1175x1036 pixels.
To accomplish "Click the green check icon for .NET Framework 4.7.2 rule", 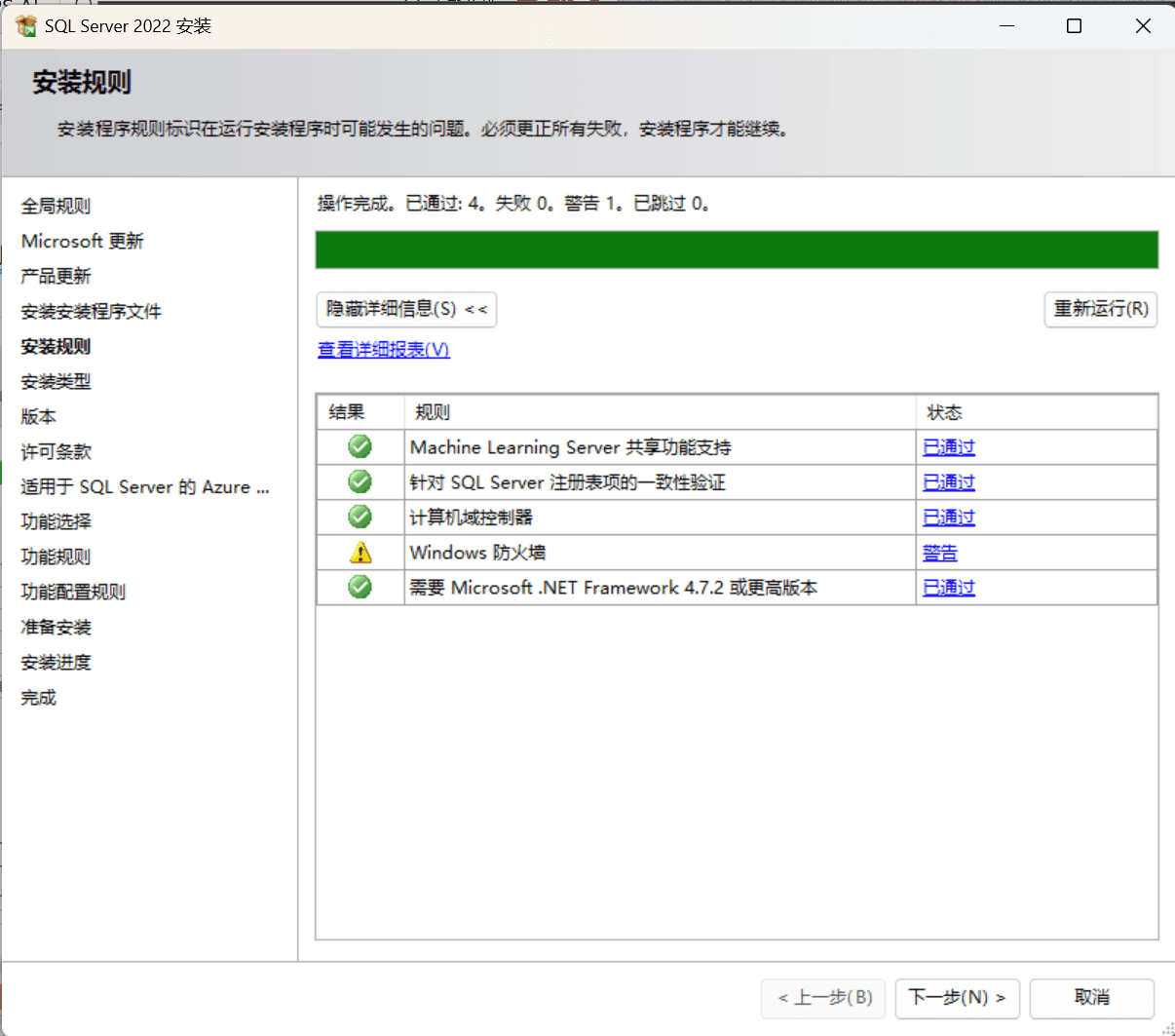I will point(360,587).
